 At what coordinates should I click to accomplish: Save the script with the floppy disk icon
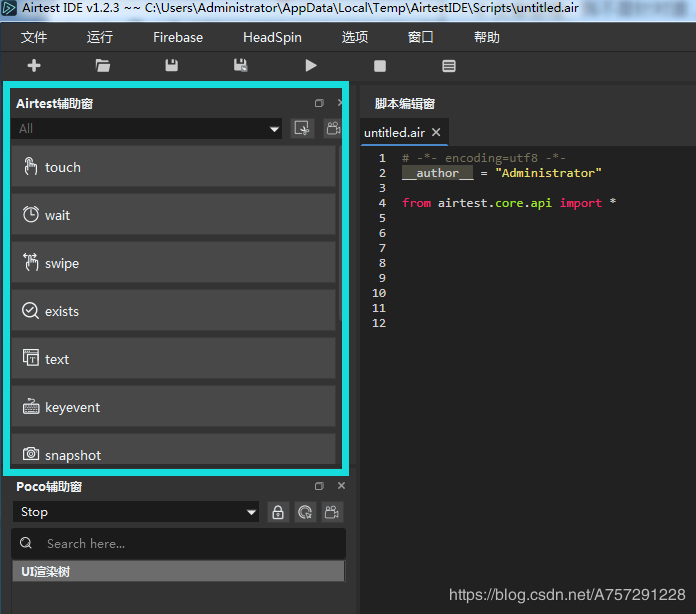pos(171,66)
